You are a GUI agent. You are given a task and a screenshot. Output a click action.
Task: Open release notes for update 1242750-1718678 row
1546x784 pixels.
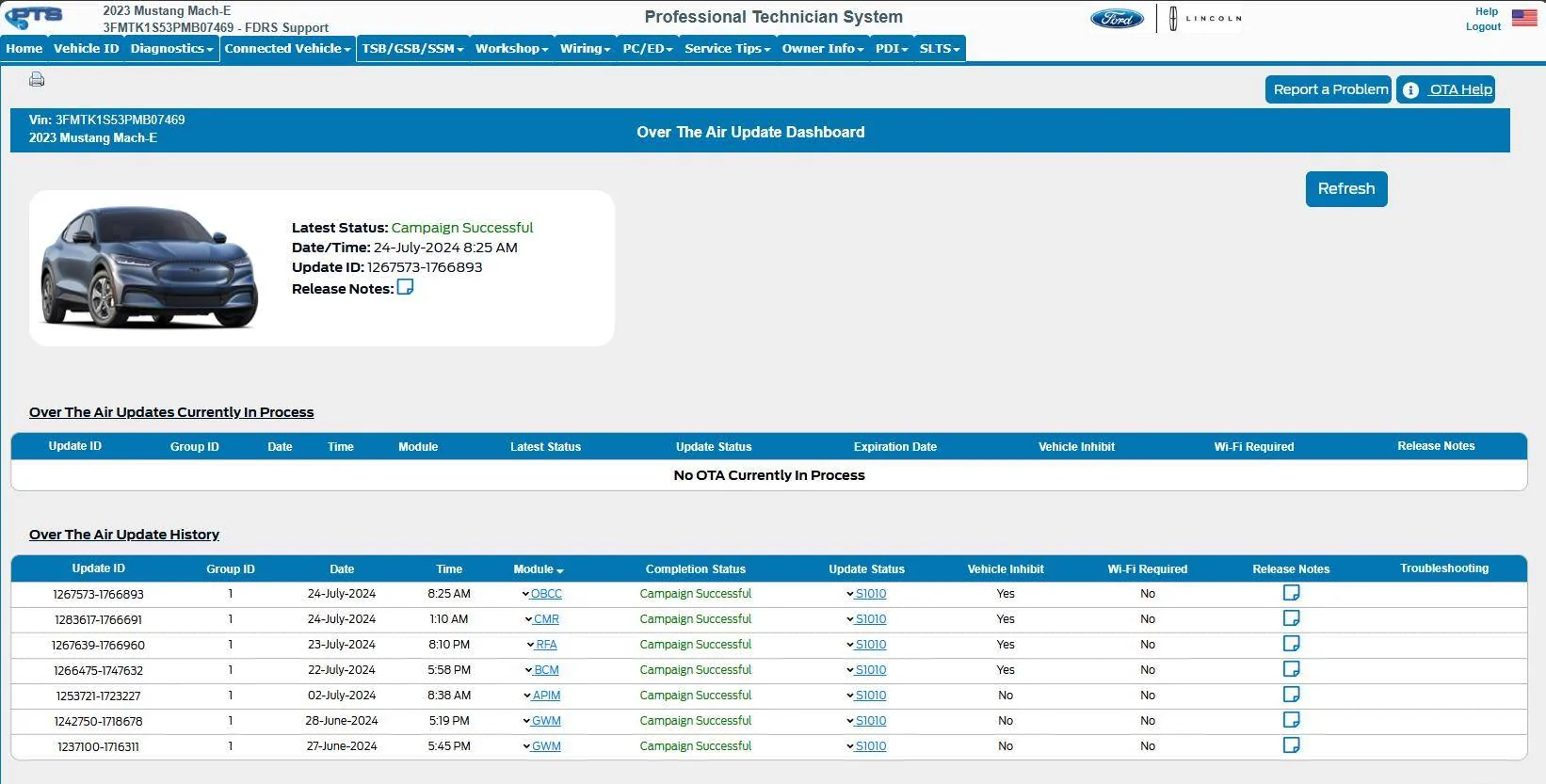[1291, 720]
